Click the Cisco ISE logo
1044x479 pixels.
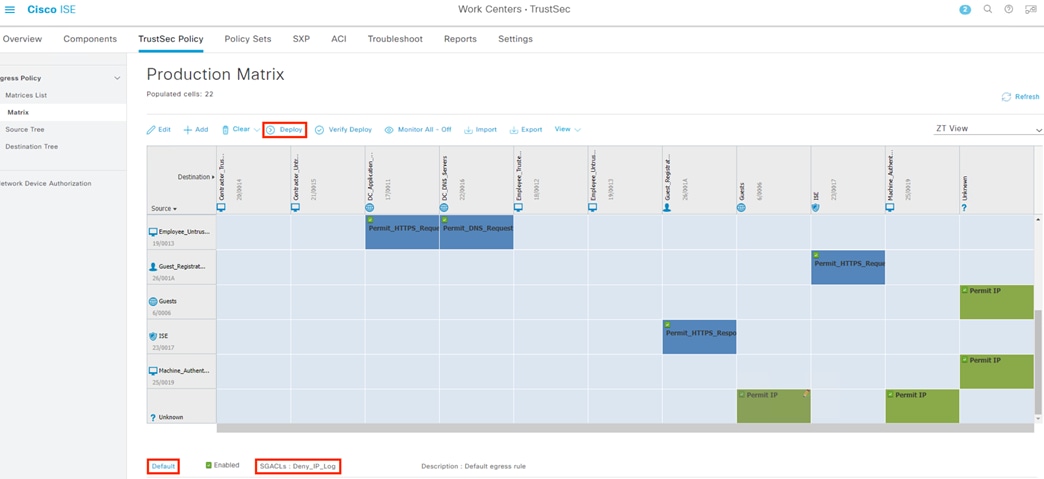click(51, 9)
